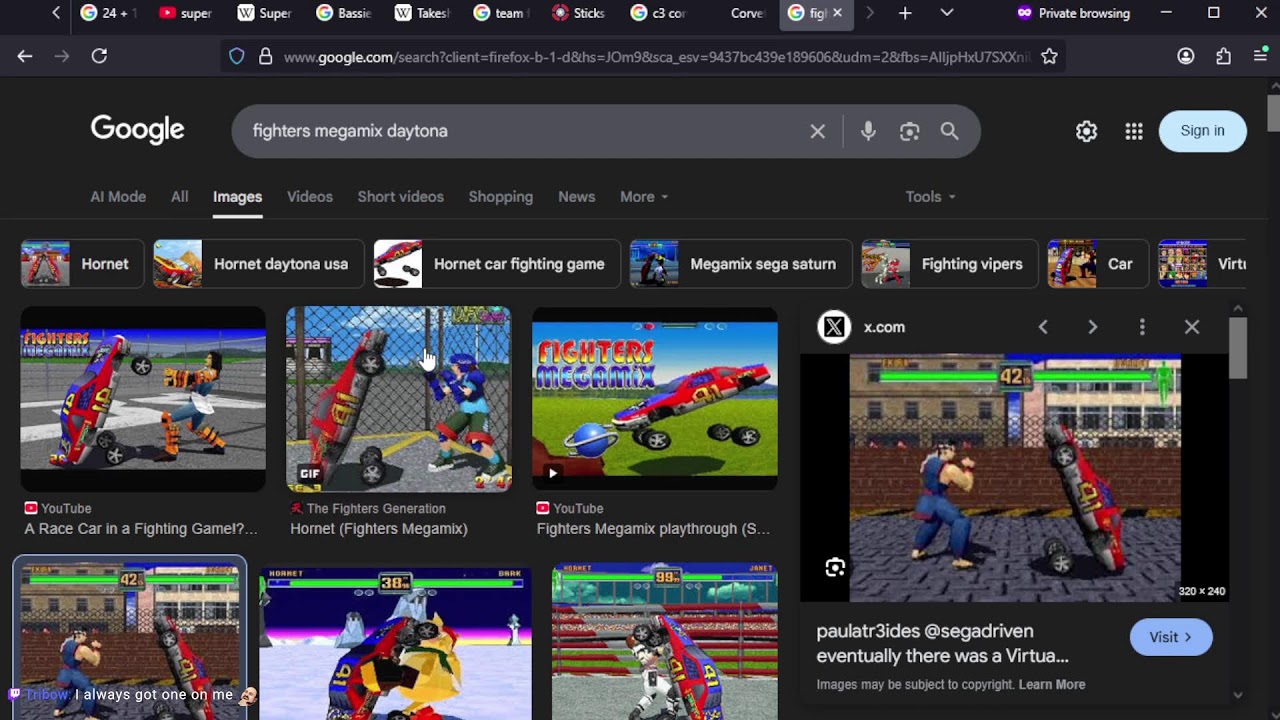The width and height of the screenshot is (1280, 720).
Task: Open a new browser tab
Action: point(905,13)
